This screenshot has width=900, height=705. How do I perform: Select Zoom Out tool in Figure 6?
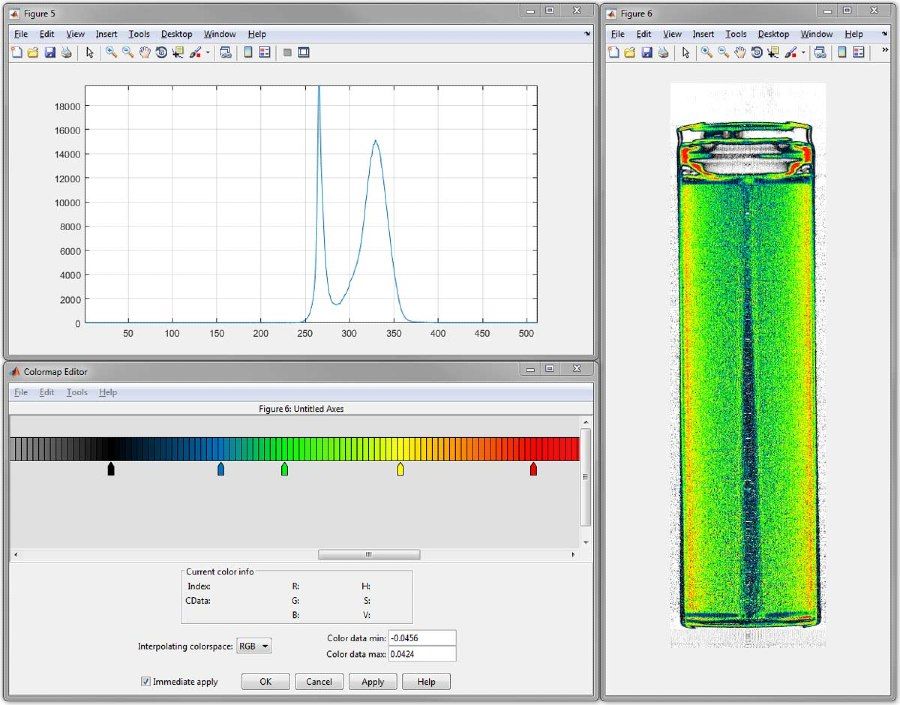coord(723,53)
